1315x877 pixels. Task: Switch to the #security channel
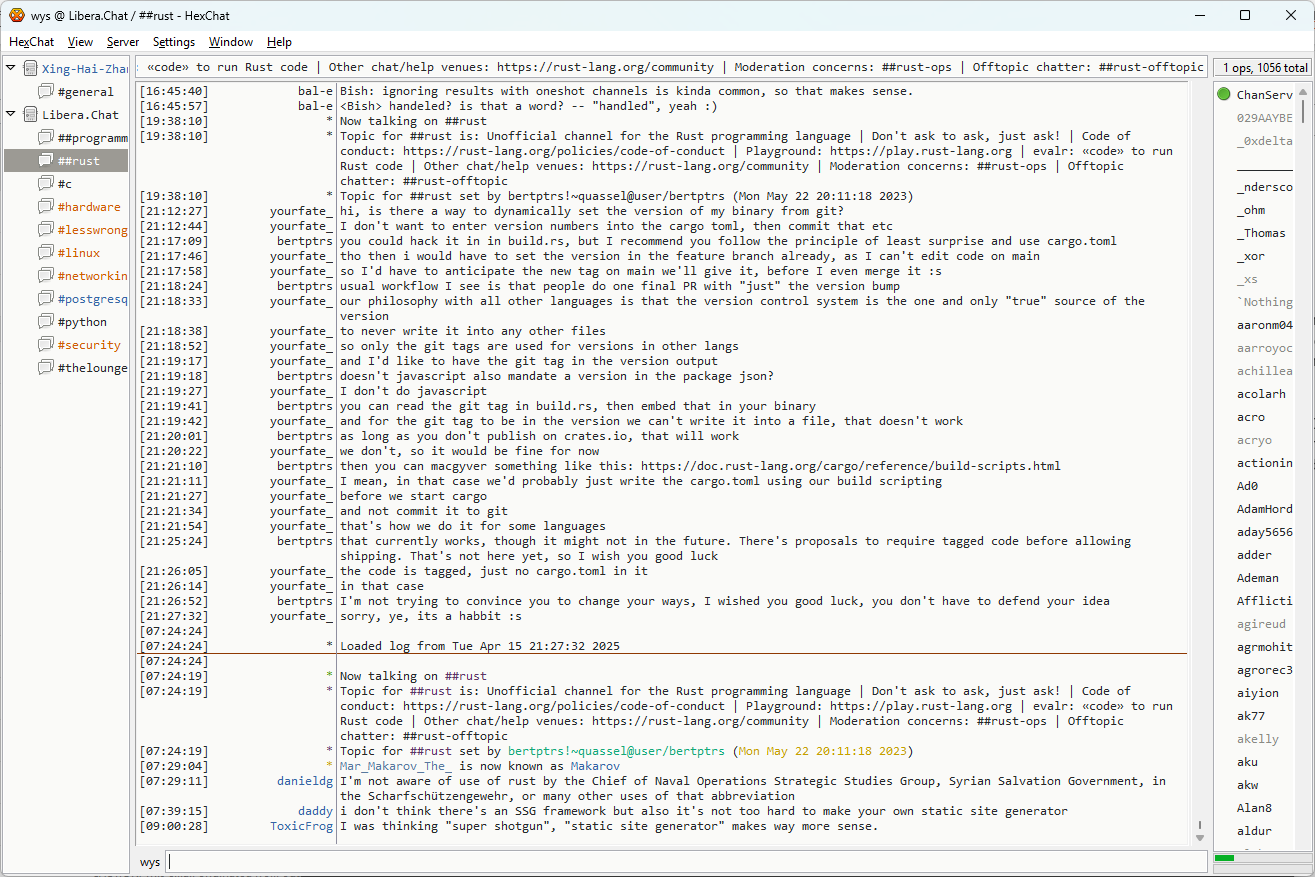pos(89,345)
